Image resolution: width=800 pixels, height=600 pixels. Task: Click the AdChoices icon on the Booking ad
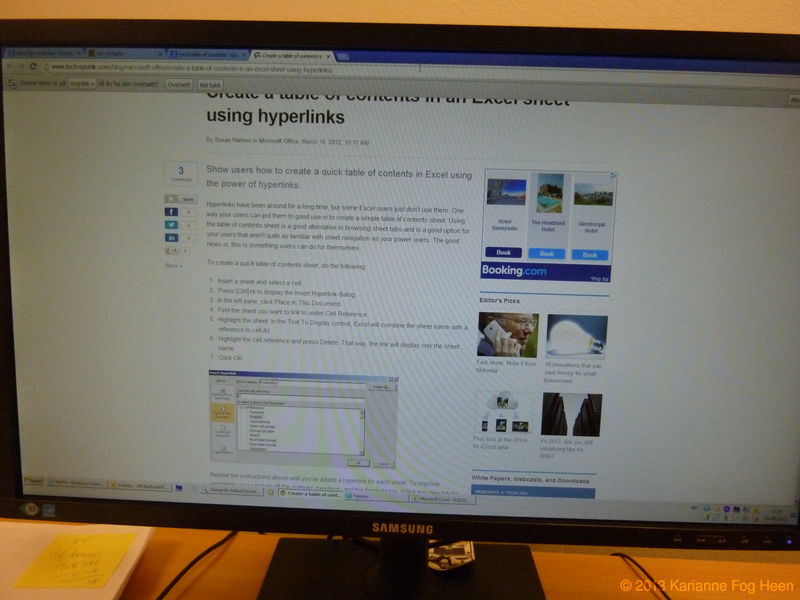pyautogui.click(x=613, y=175)
